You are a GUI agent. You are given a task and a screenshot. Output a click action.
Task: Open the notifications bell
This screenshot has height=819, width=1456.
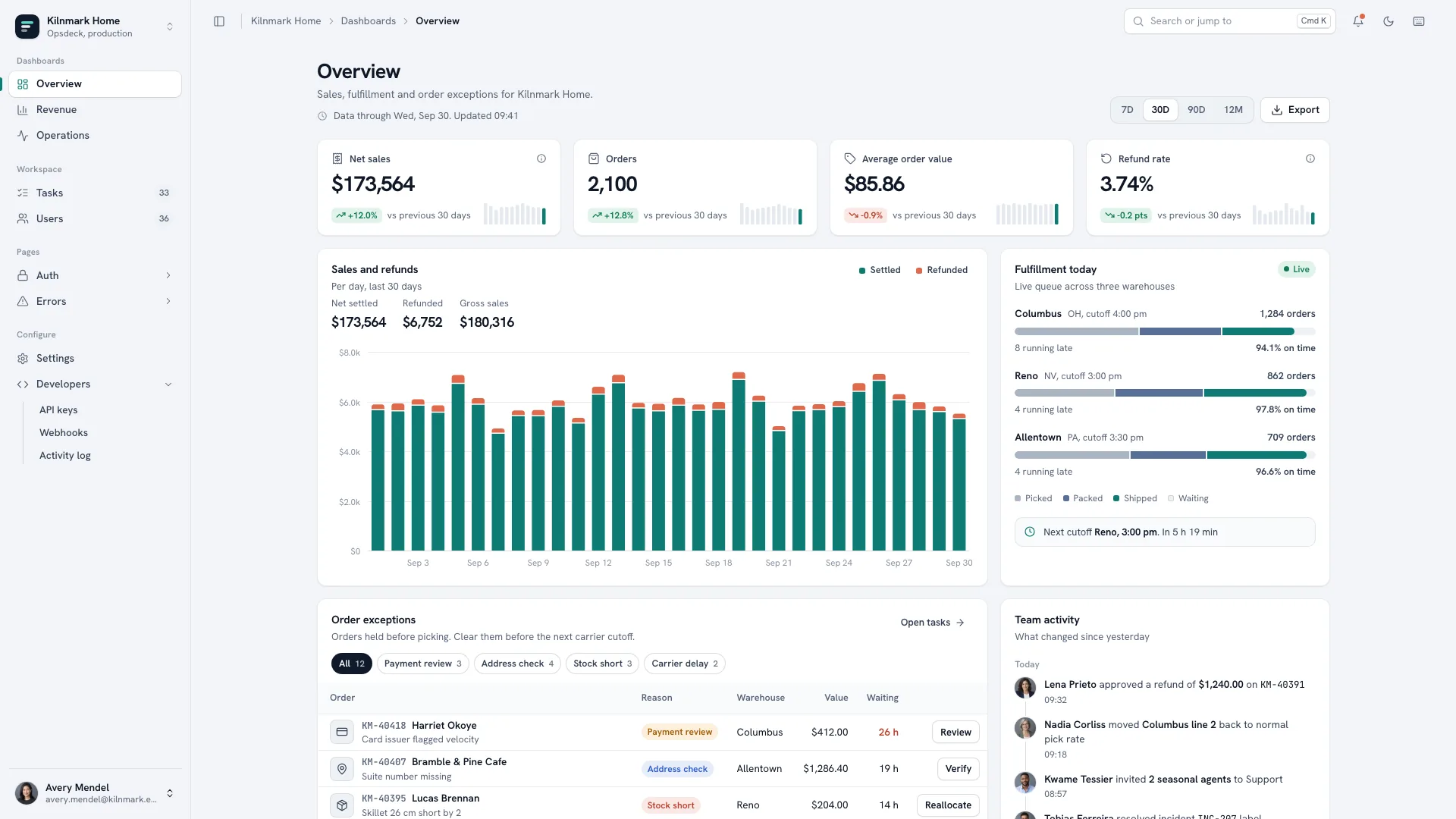point(1358,21)
